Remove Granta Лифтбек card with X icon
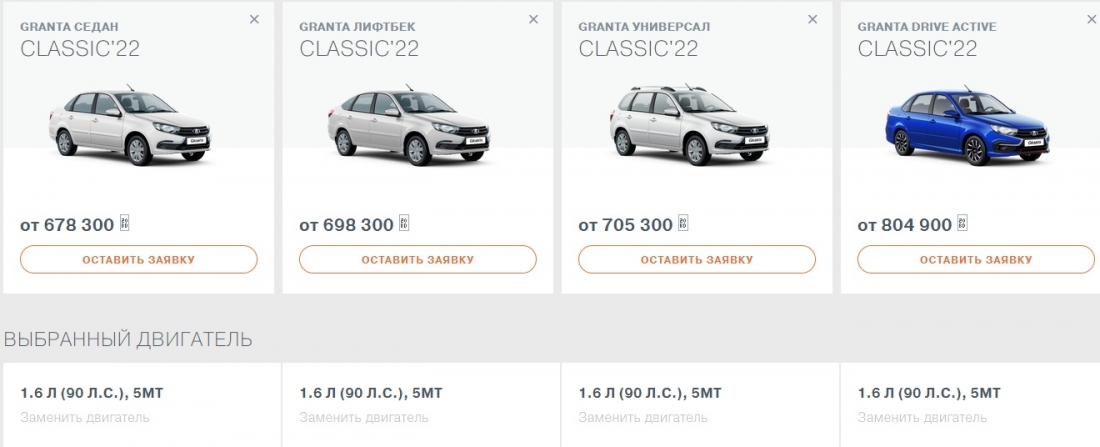 point(533,19)
